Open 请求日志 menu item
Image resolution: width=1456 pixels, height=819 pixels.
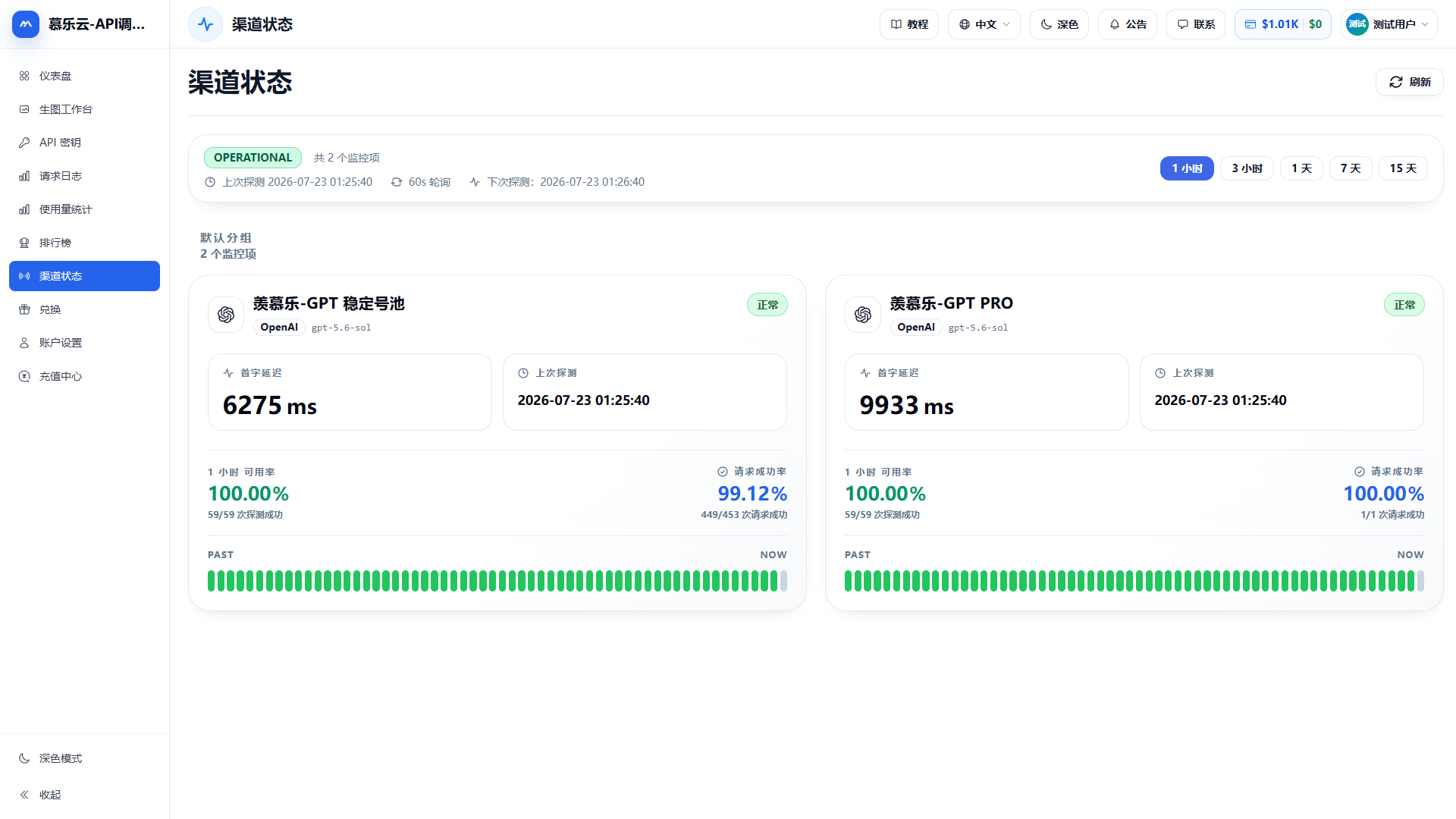coord(84,176)
